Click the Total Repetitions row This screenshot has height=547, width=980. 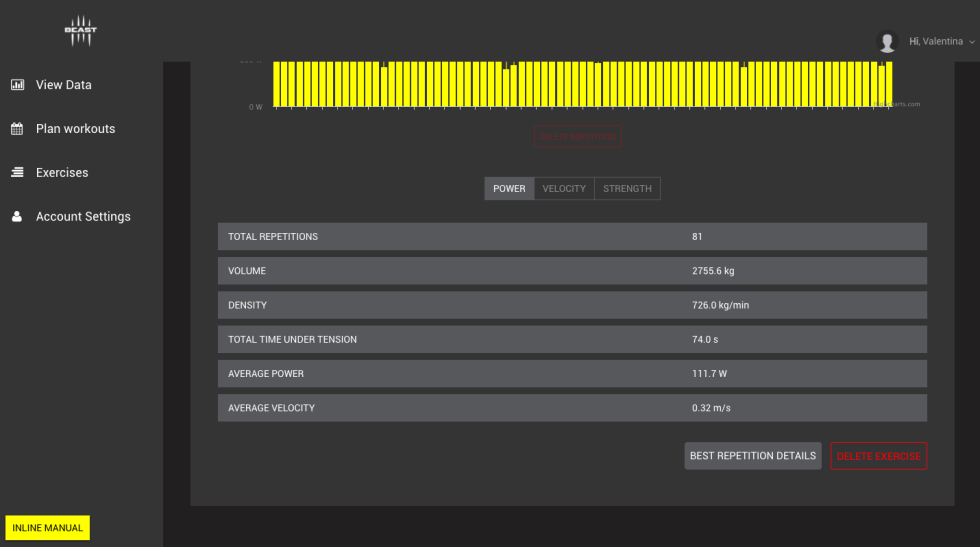[x=572, y=237]
